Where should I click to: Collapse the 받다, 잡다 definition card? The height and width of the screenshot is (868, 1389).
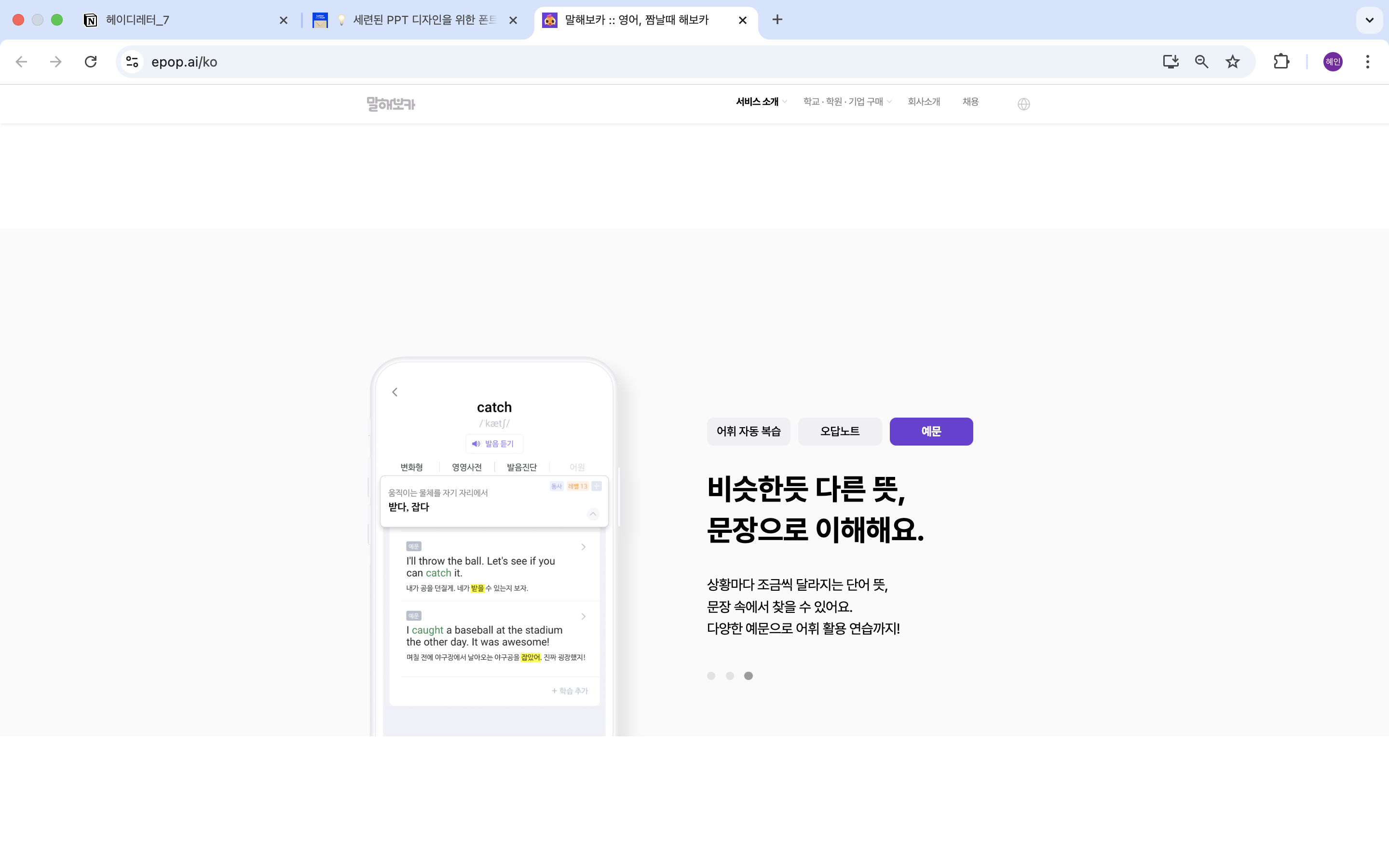pyautogui.click(x=593, y=514)
